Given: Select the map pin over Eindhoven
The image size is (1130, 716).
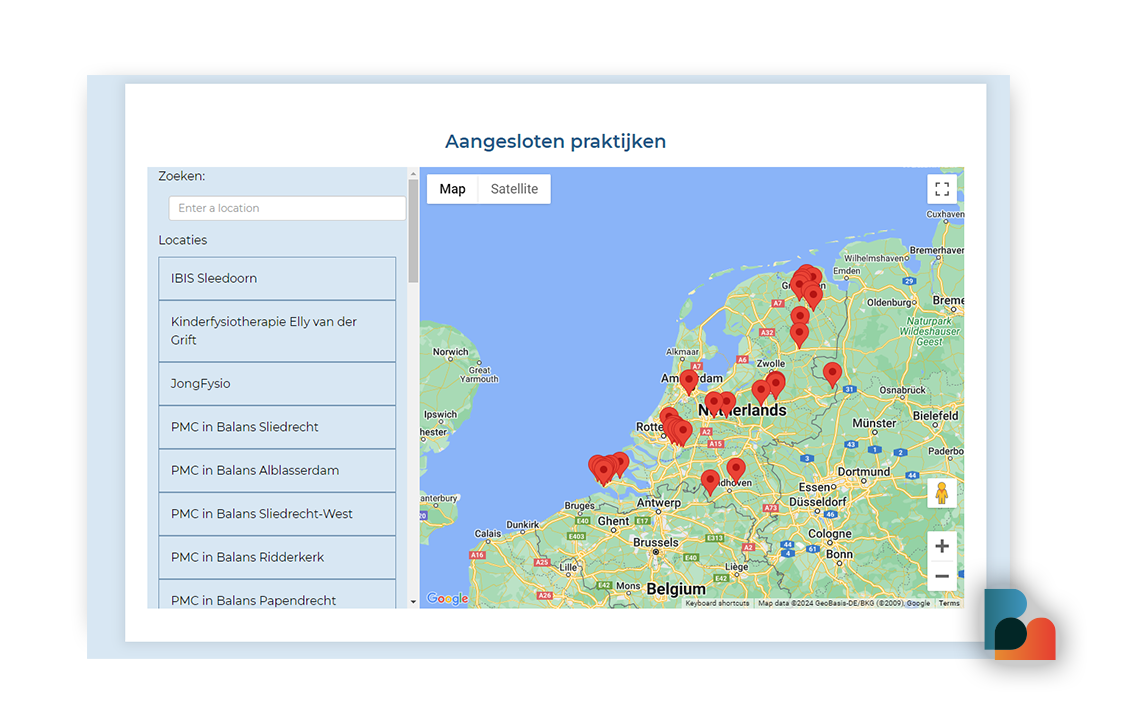Looking at the screenshot, I should (x=736, y=471).
